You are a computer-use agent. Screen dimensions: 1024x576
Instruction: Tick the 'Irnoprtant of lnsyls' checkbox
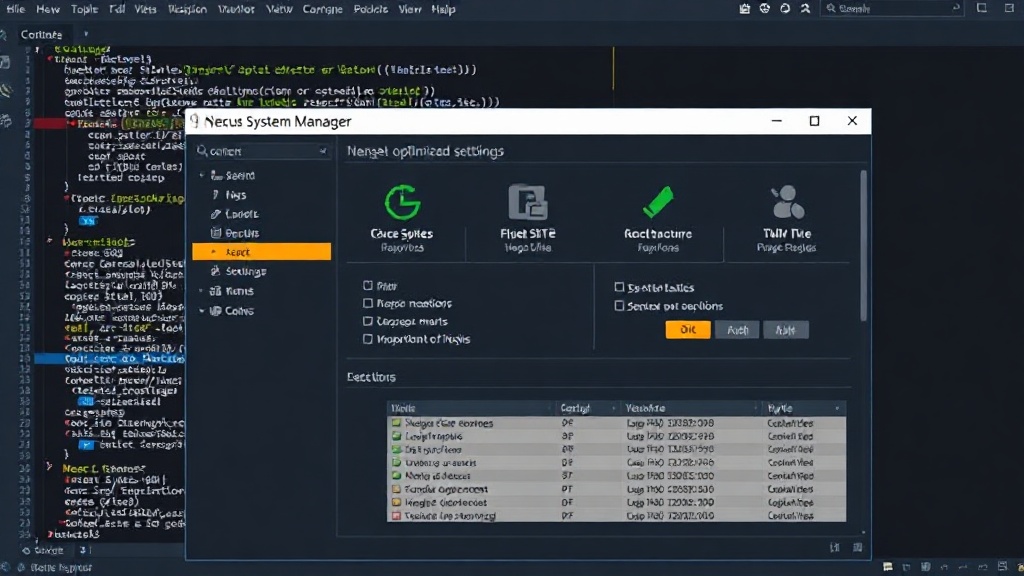click(368, 339)
